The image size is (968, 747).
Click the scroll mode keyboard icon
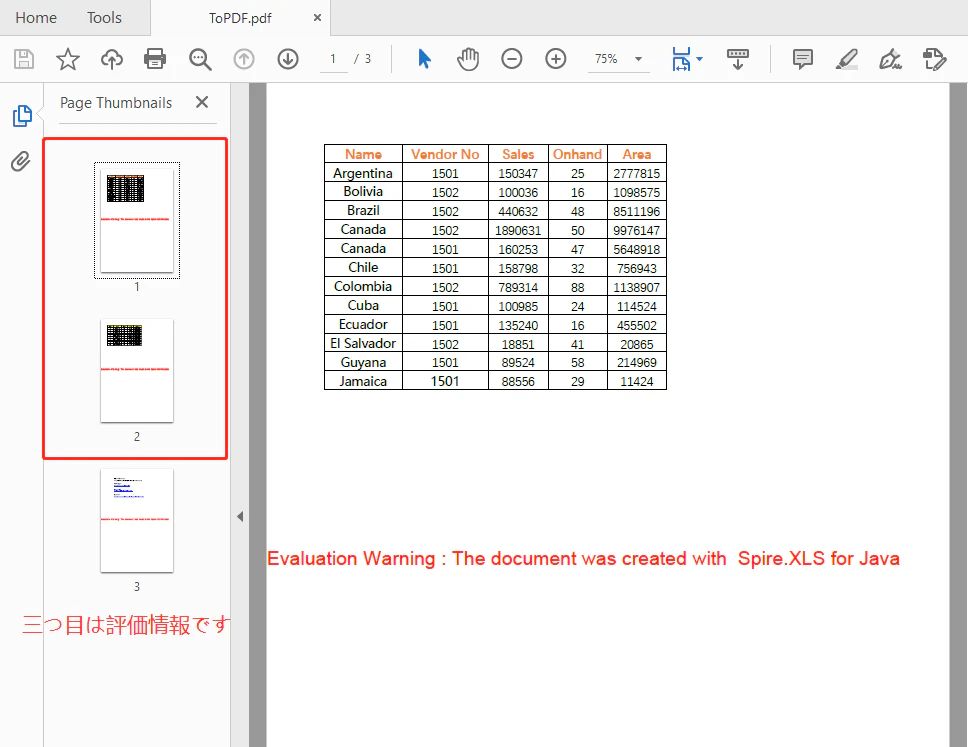738,59
